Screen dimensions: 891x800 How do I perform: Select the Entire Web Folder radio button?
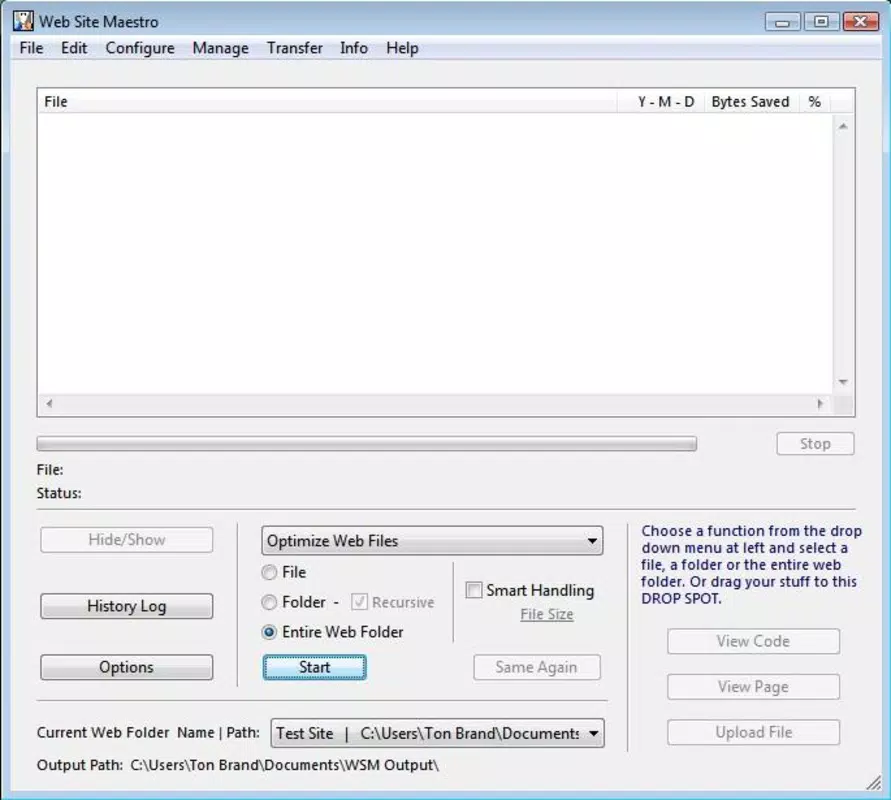coord(269,632)
